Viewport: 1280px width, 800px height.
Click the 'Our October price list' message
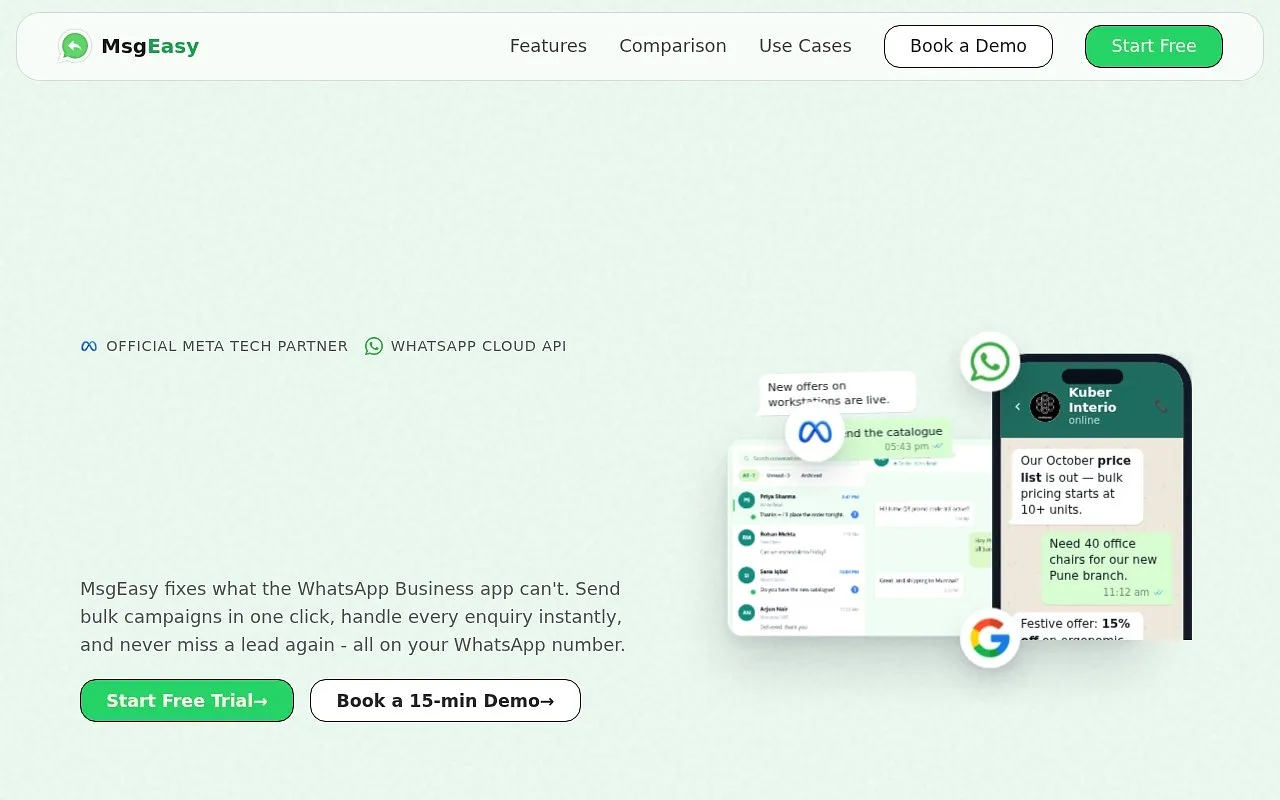pyautogui.click(x=1077, y=485)
